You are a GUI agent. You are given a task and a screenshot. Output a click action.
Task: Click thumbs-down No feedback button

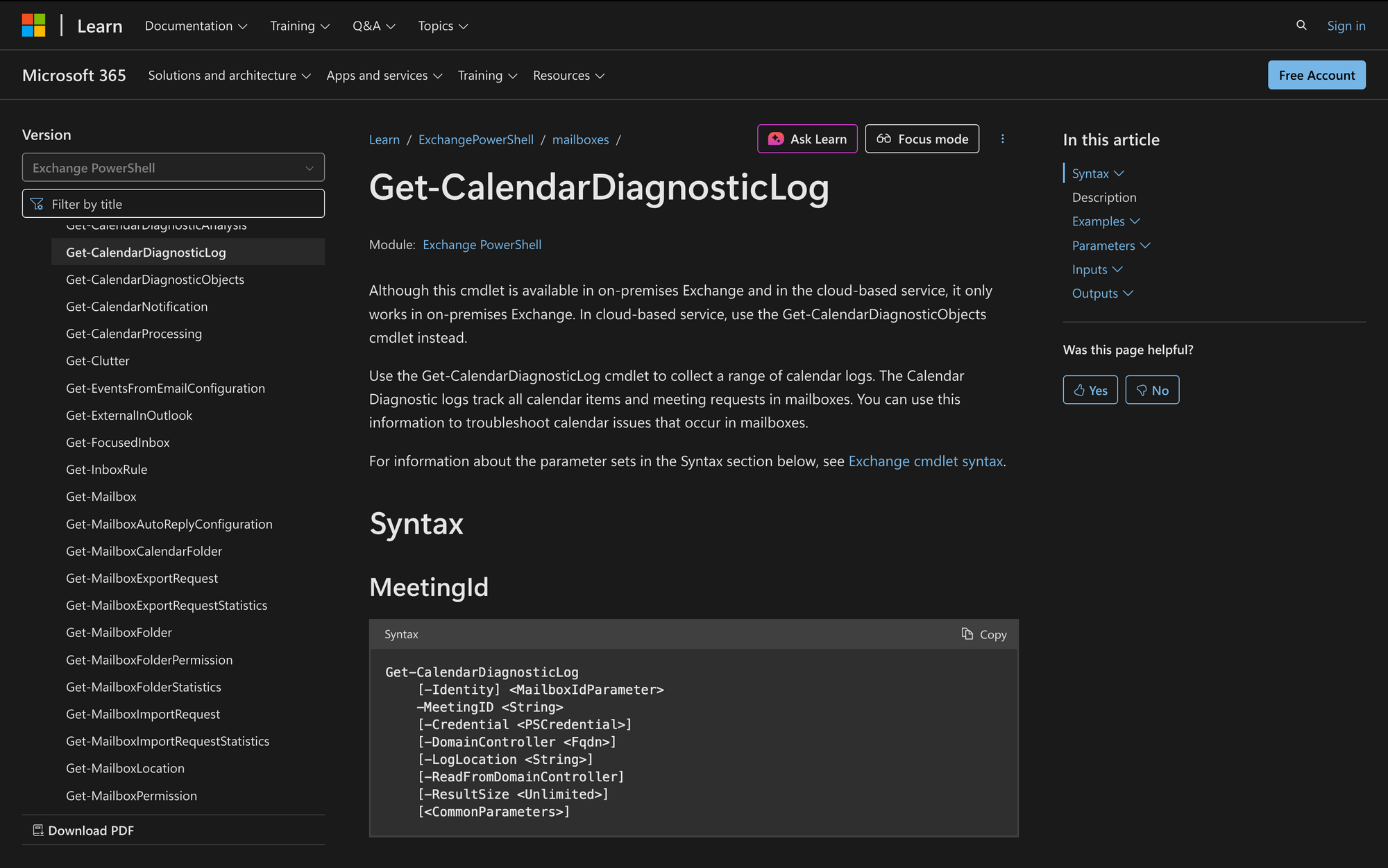[1152, 390]
